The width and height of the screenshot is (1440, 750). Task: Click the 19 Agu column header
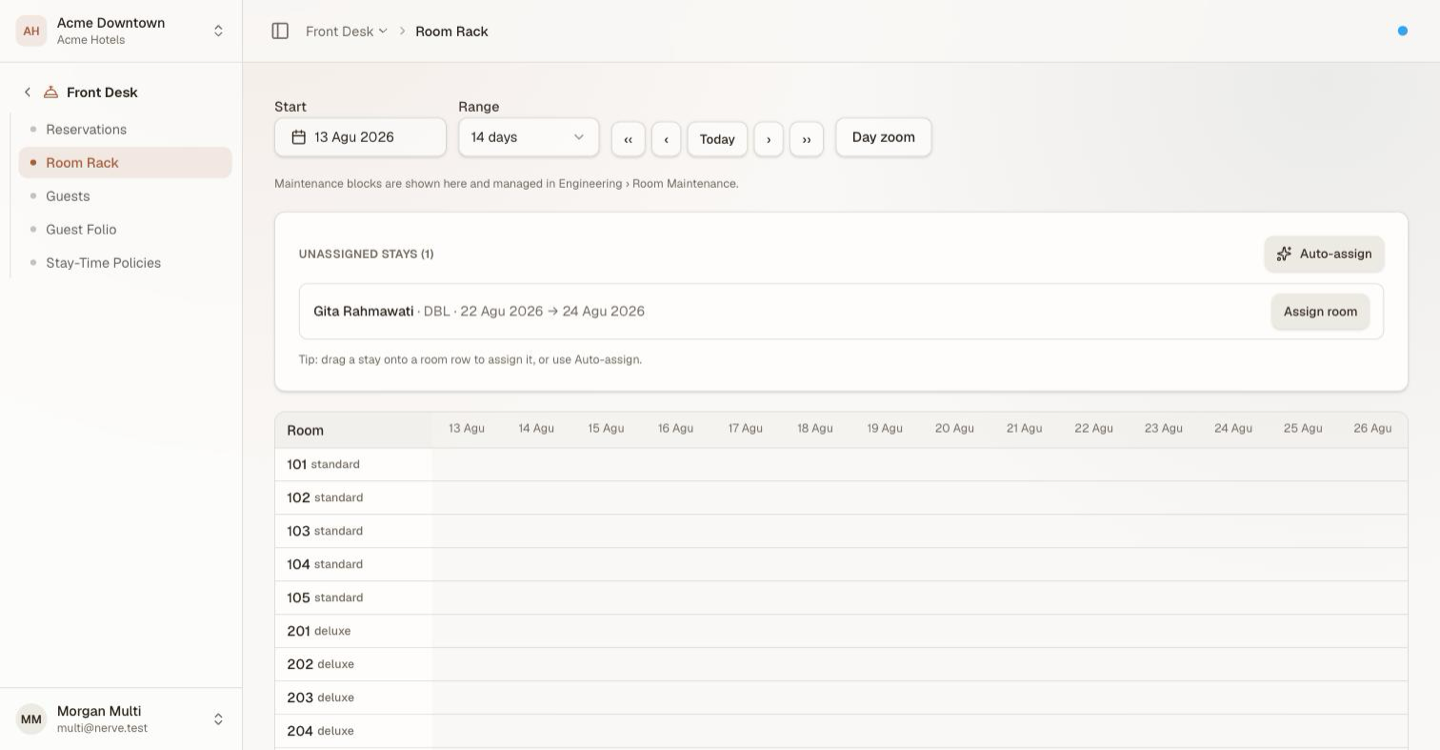point(885,428)
